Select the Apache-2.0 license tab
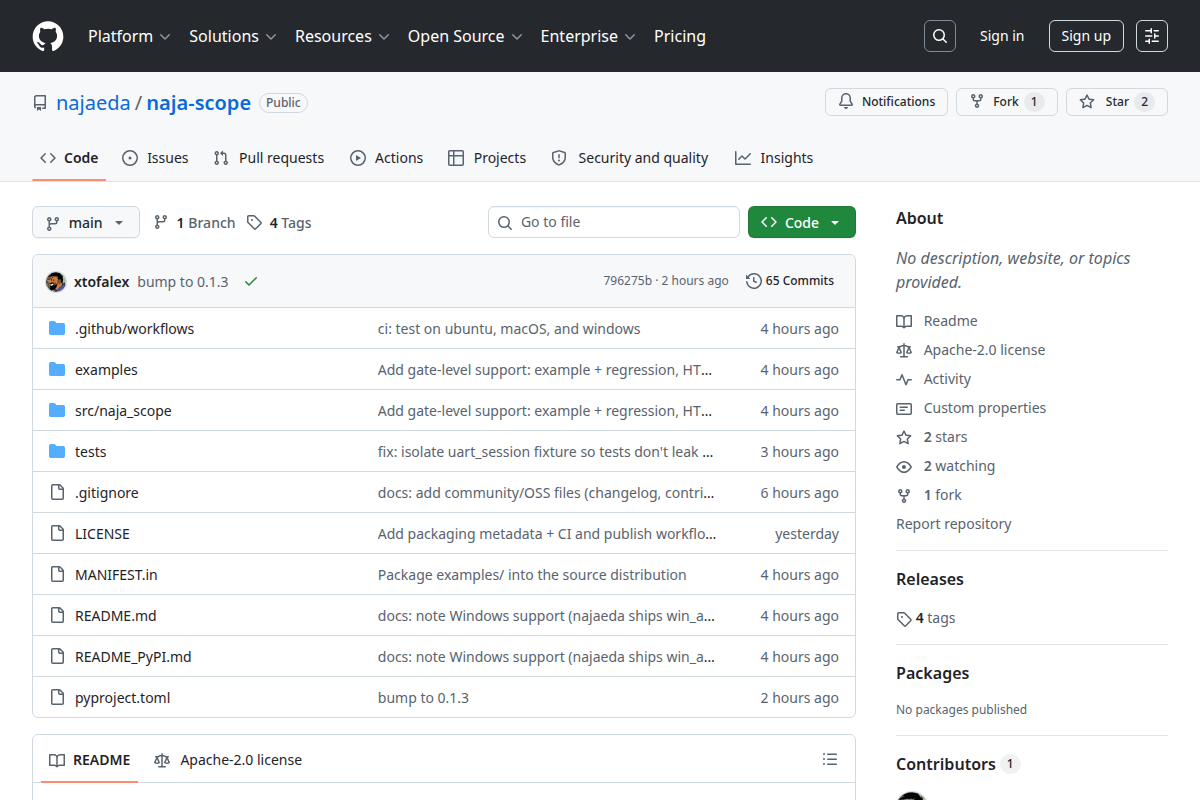The image size is (1200, 800). (x=228, y=760)
